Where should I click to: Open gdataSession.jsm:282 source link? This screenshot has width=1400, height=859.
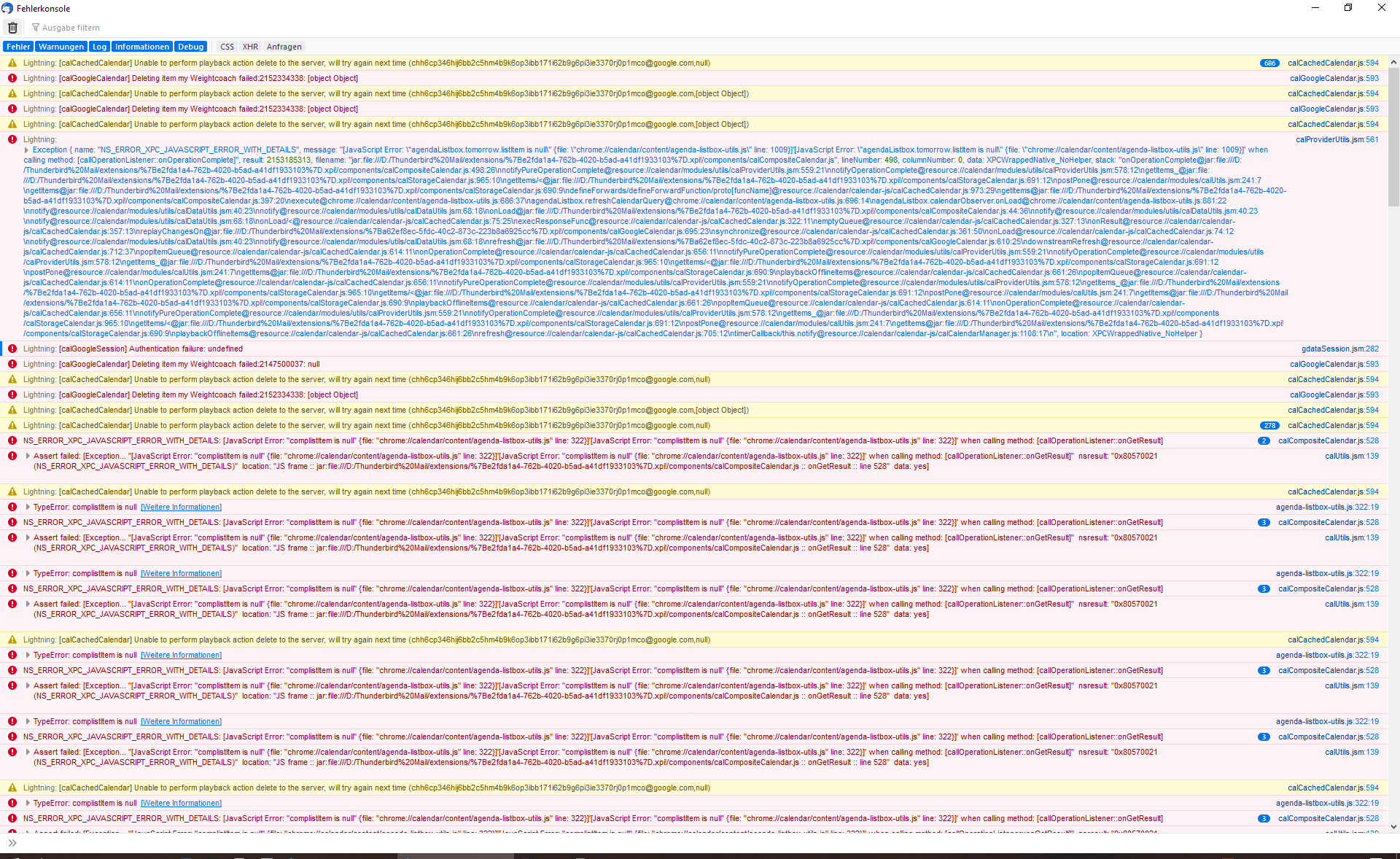[1339, 349]
